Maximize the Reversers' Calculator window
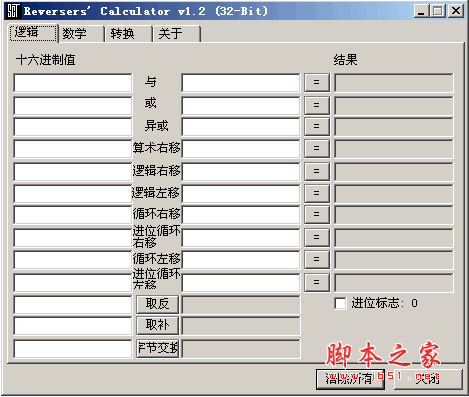 [x=438, y=11]
